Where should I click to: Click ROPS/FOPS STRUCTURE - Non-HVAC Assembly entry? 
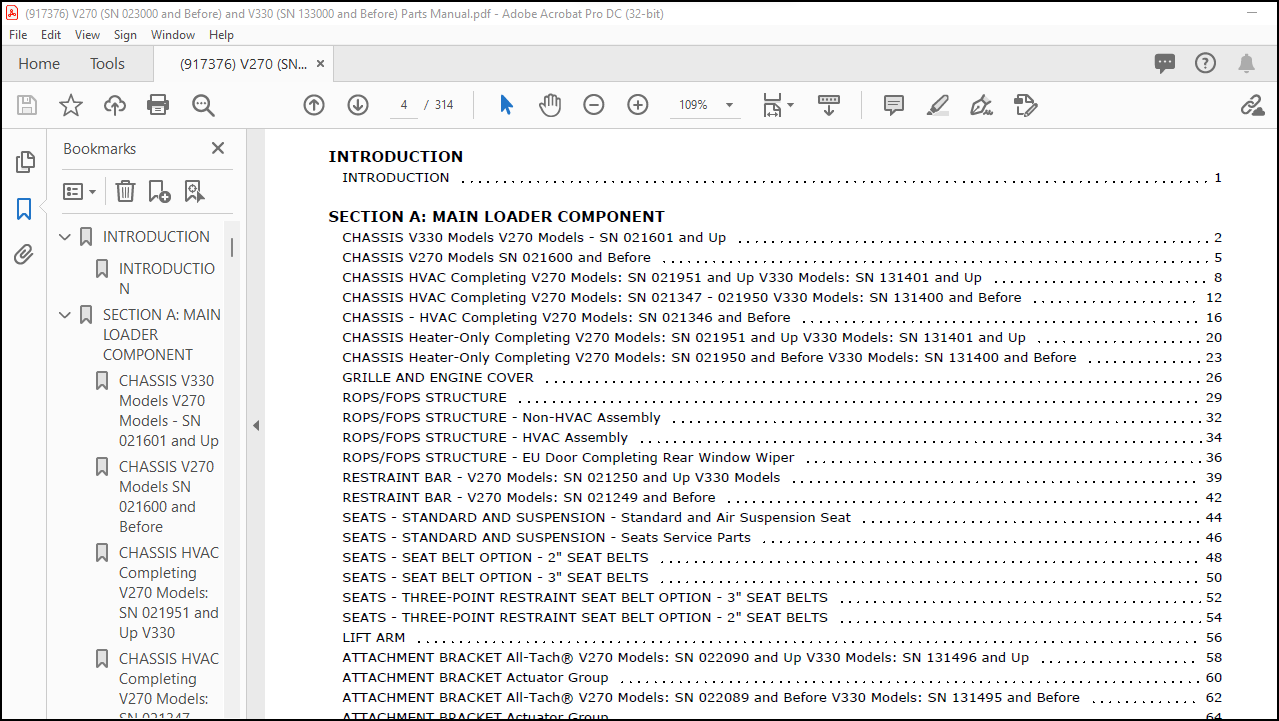click(501, 418)
